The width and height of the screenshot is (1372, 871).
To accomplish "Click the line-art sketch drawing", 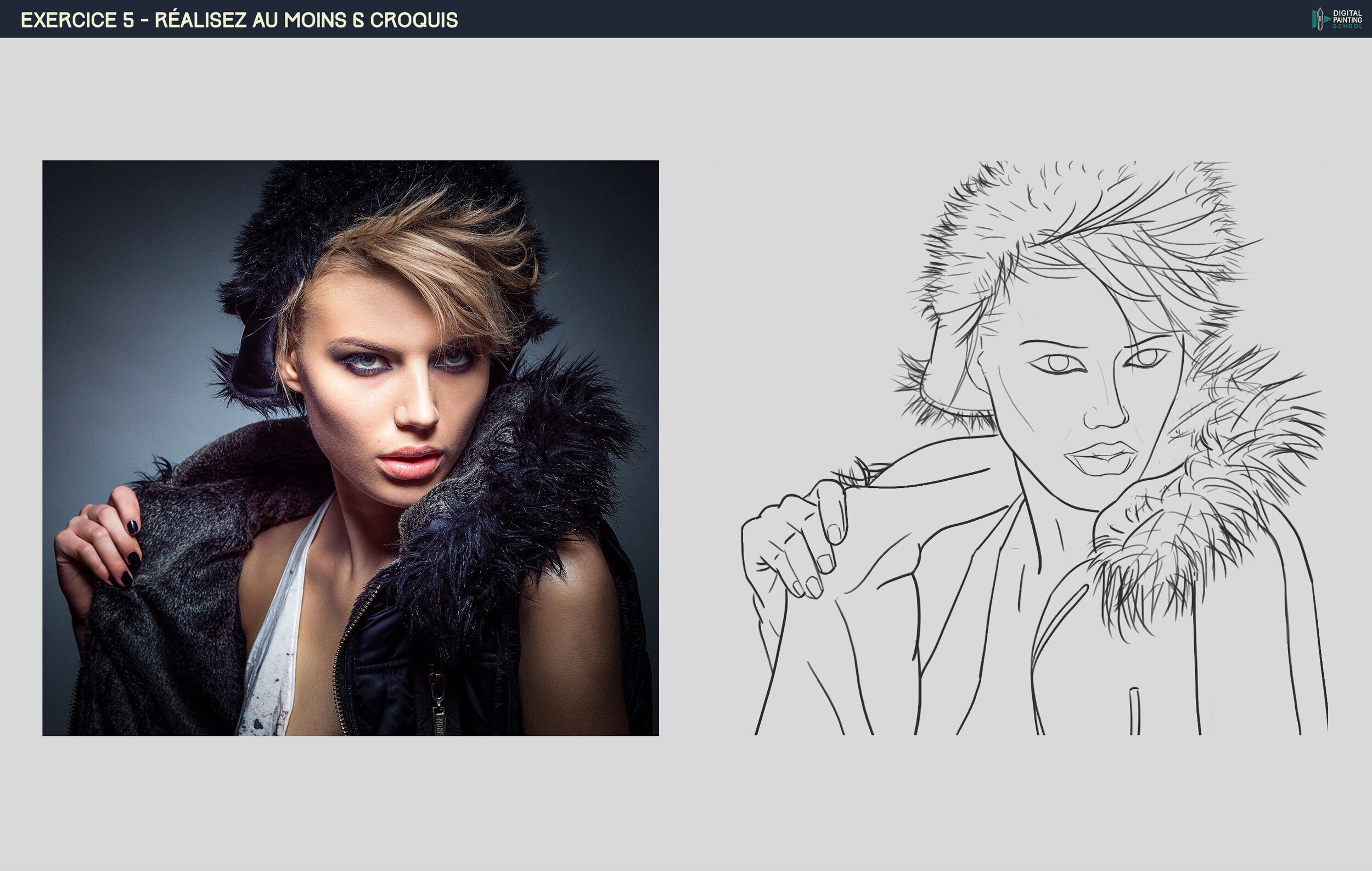I will [x=1020, y=448].
